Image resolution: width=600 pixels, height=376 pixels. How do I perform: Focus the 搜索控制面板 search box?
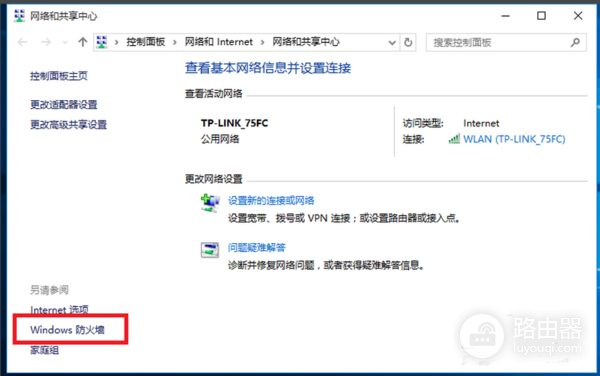pyautogui.click(x=506, y=42)
